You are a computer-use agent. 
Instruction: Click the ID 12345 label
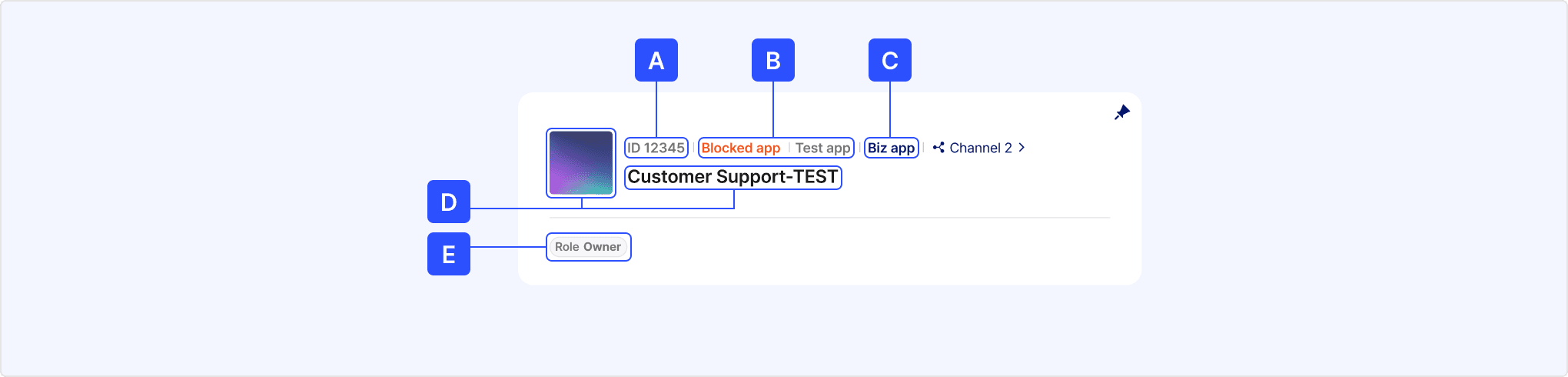click(656, 148)
